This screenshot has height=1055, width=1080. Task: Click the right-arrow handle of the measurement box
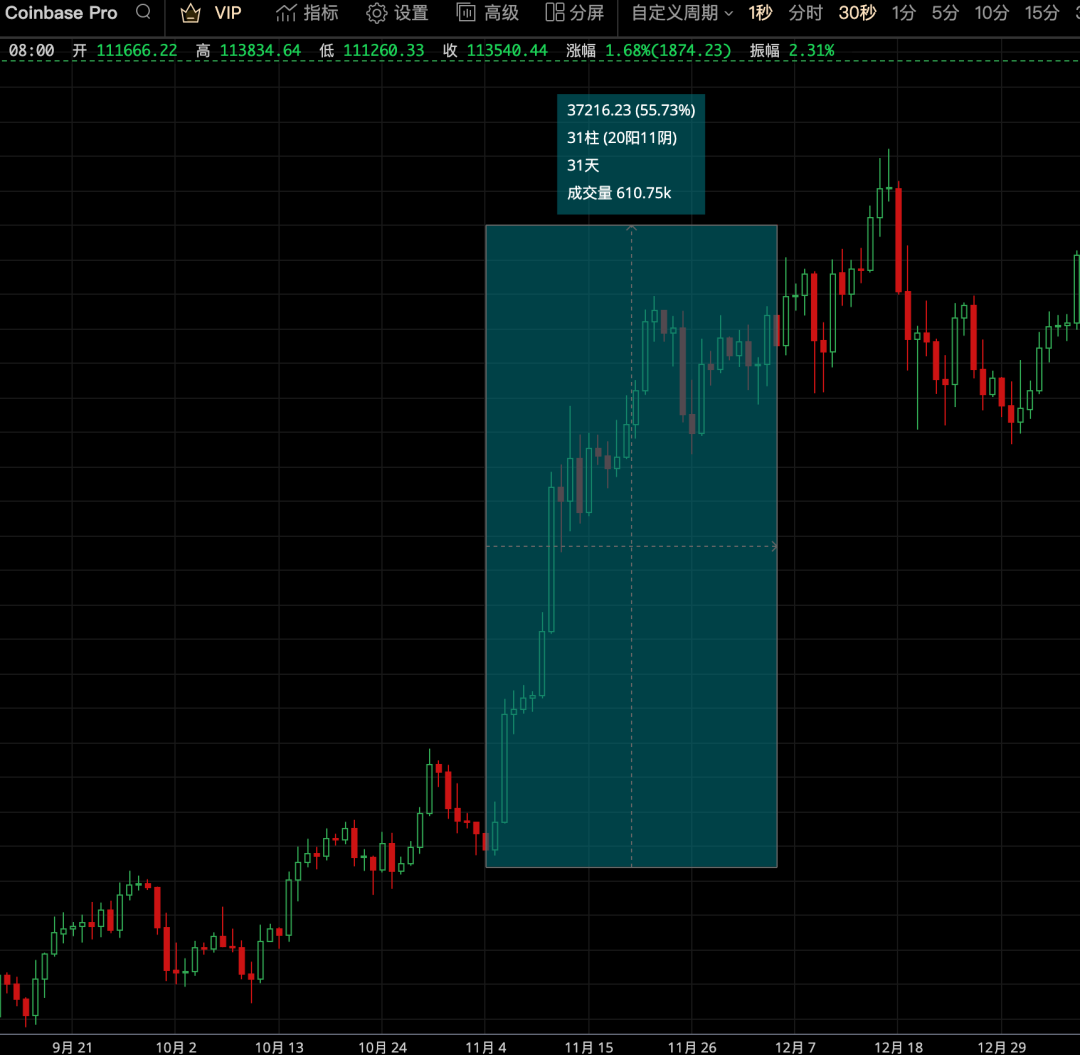pos(773,546)
